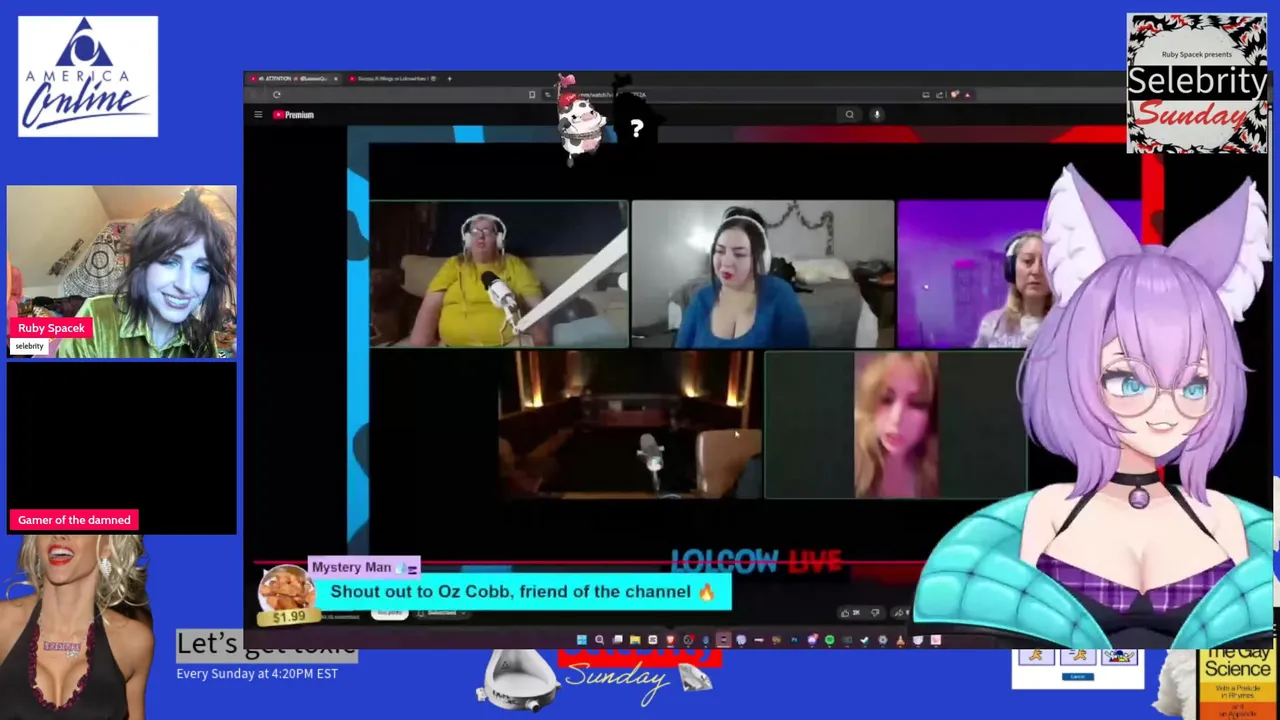Click the YouTube Premium logo

[294, 114]
